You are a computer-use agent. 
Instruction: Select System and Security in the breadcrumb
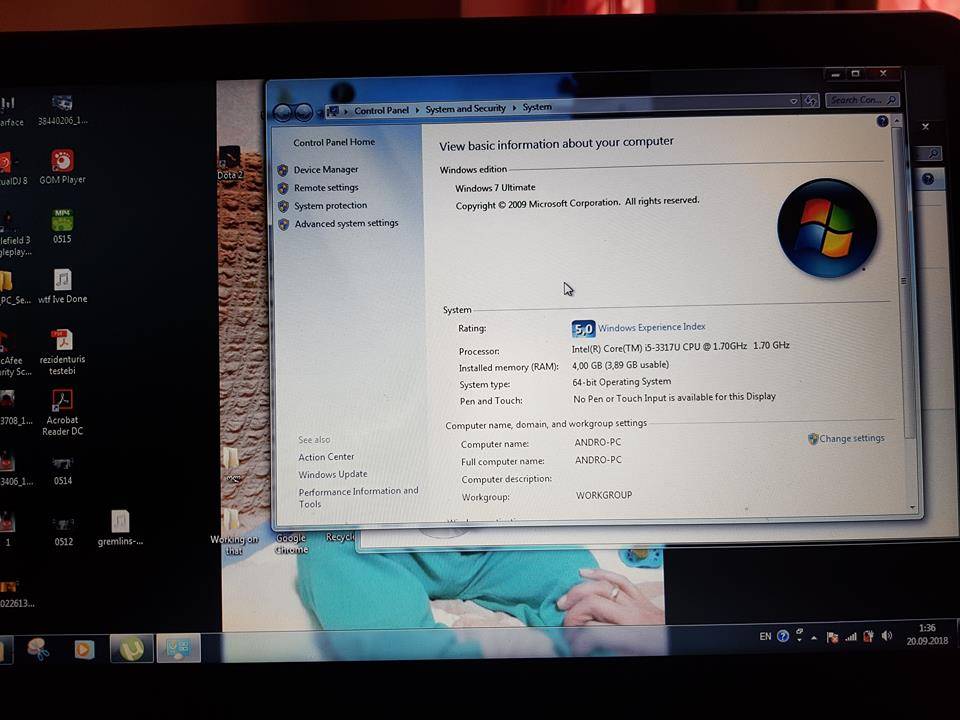click(465, 108)
